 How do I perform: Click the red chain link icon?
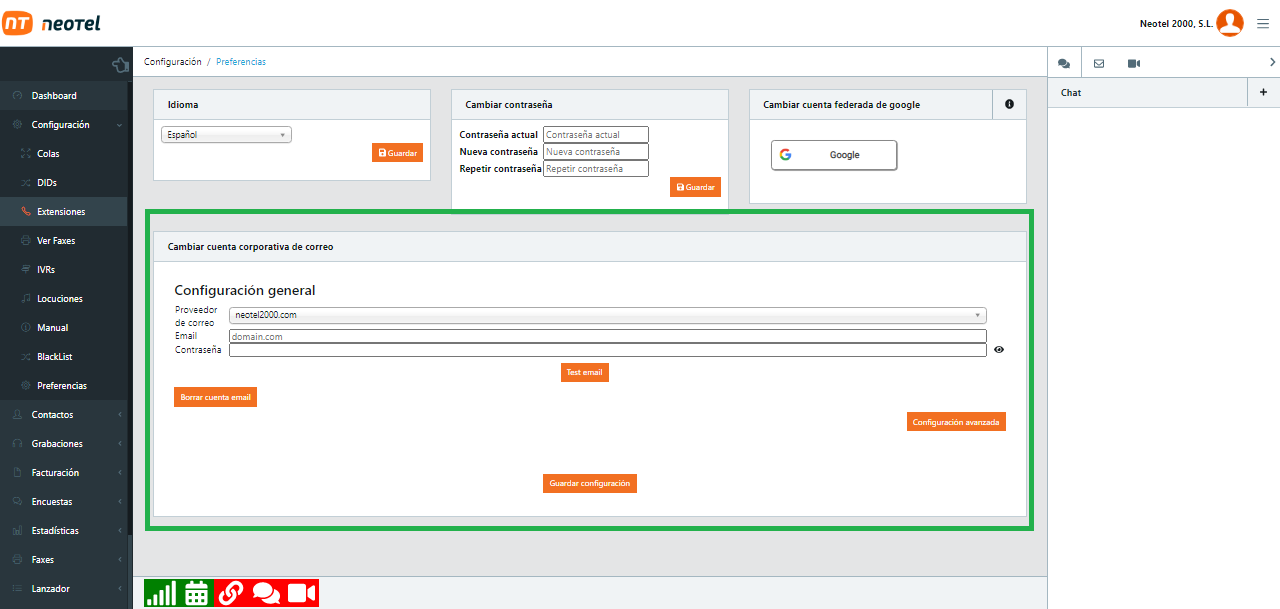[231, 593]
